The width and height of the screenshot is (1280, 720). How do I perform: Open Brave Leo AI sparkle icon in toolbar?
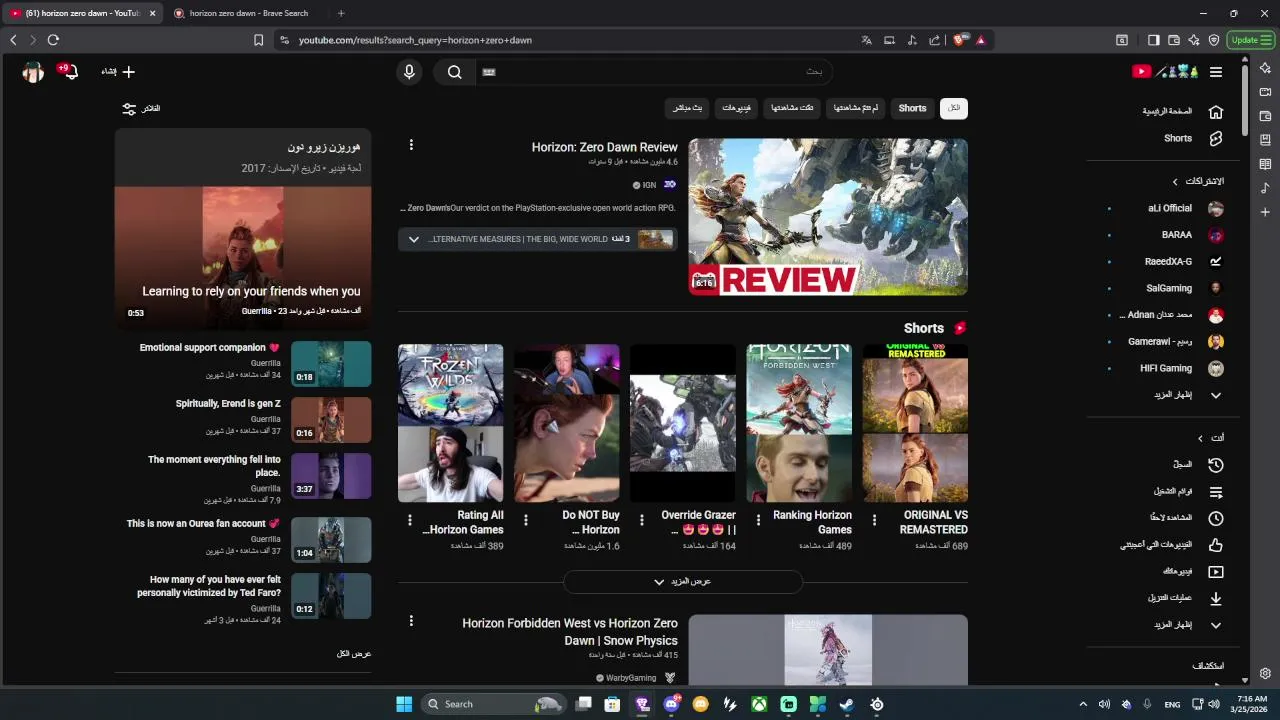(1194, 40)
